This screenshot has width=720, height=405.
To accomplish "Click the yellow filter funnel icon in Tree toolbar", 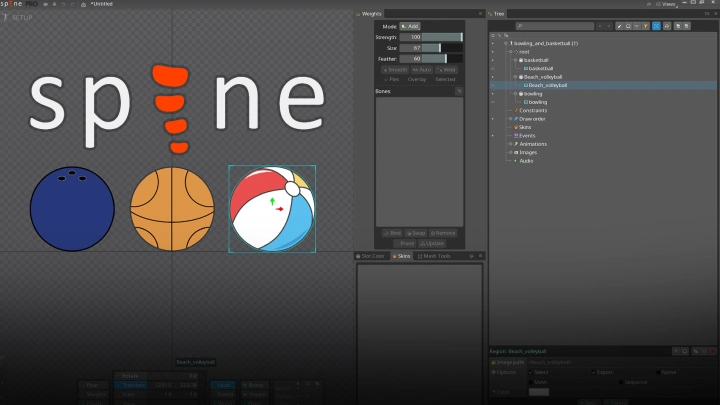I will [x=645, y=26].
